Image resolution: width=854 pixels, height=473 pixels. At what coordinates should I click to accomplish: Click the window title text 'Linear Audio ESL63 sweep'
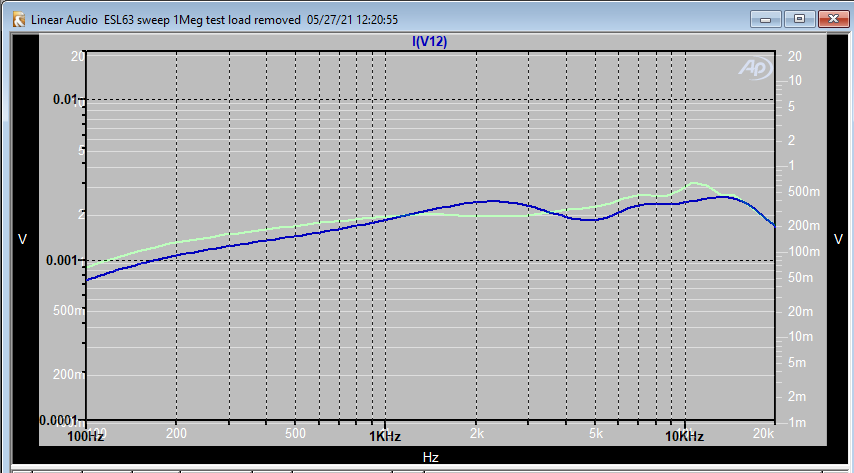101,20
